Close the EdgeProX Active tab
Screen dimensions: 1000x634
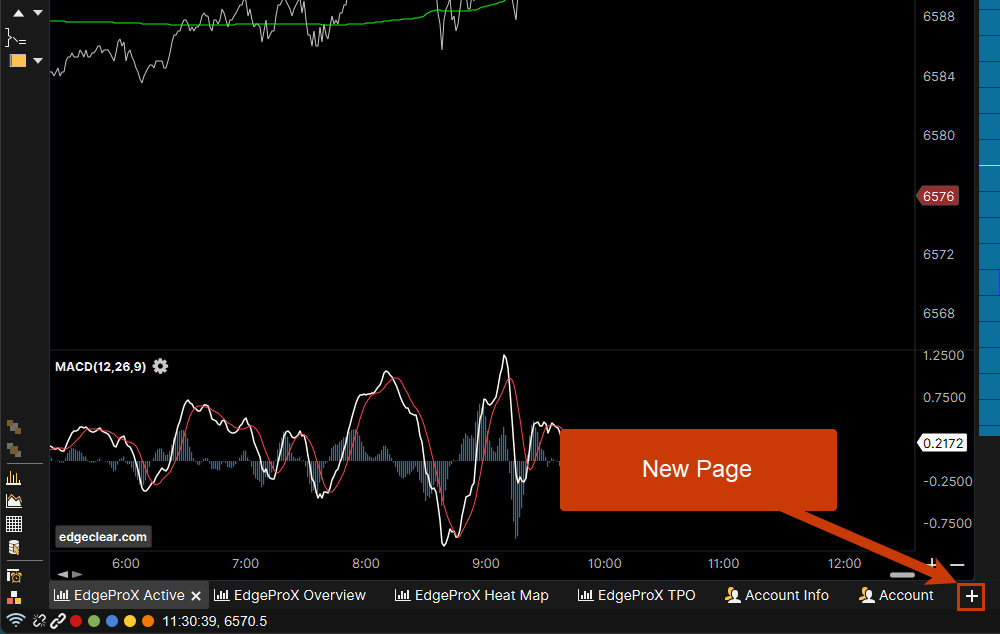197,596
